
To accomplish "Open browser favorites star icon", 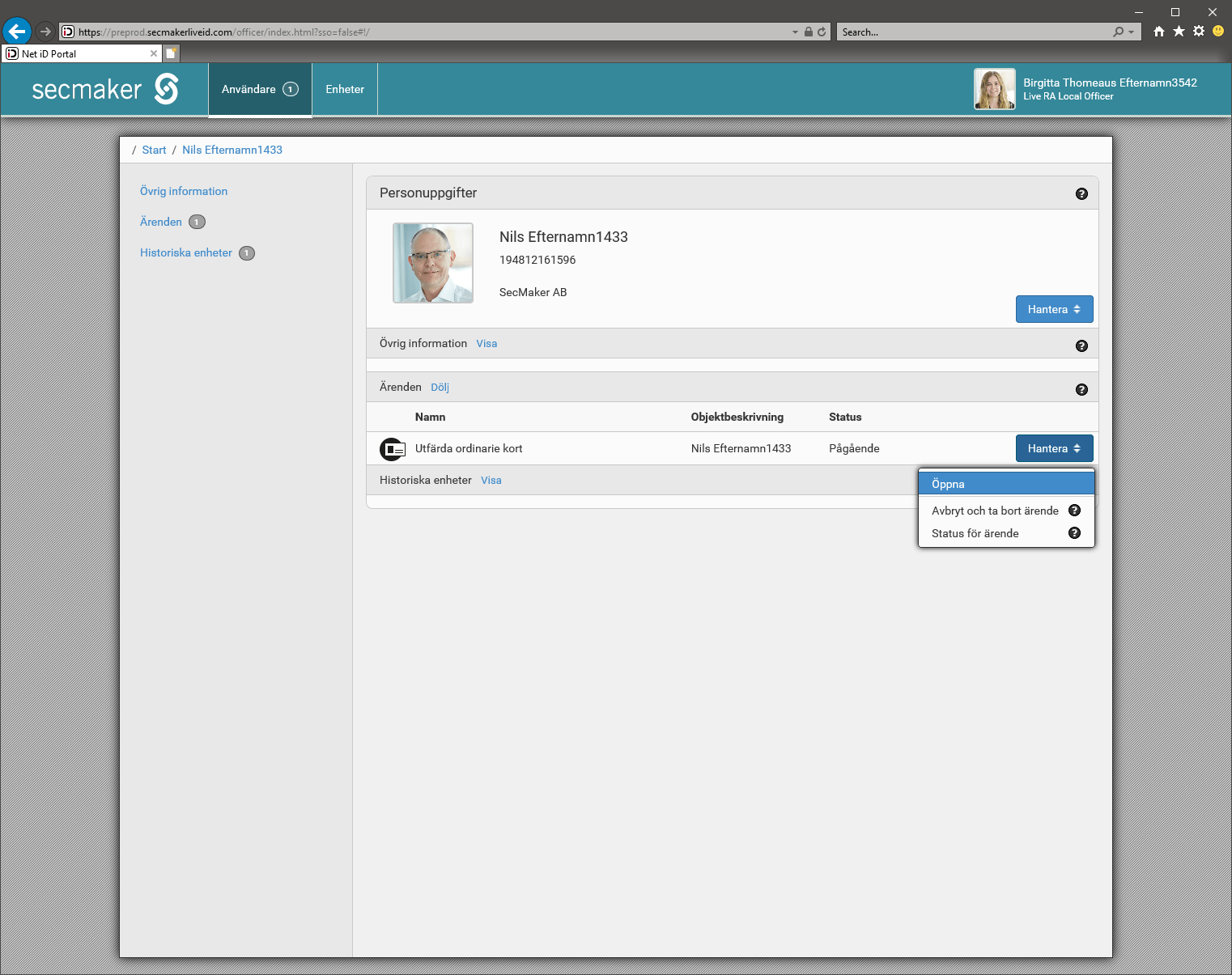I will [x=1179, y=32].
